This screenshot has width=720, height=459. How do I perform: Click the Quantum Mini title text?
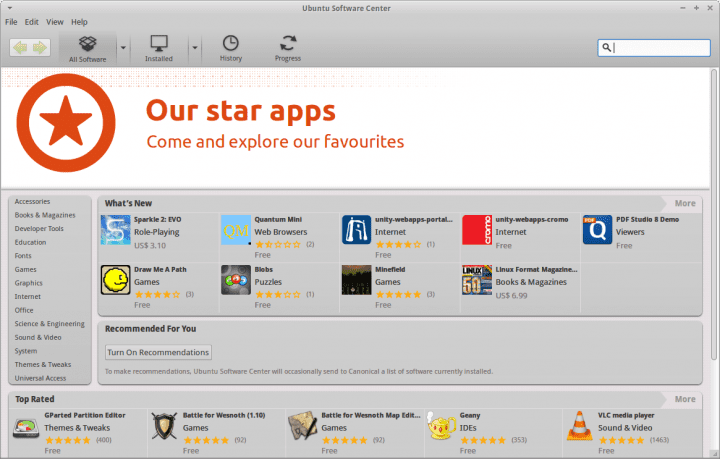(x=278, y=219)
